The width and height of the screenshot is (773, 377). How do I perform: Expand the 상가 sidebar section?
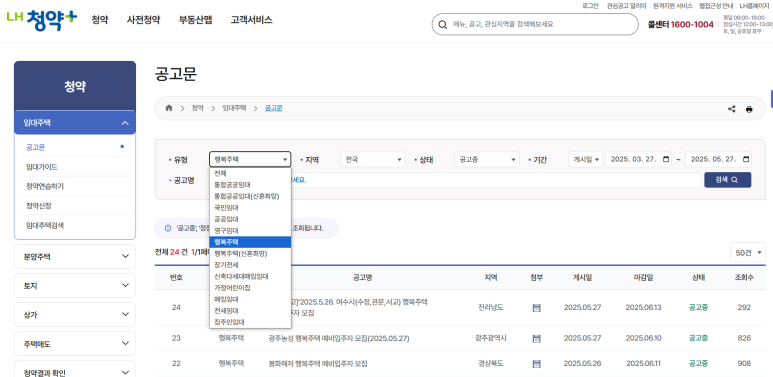[x=75, y=315]
